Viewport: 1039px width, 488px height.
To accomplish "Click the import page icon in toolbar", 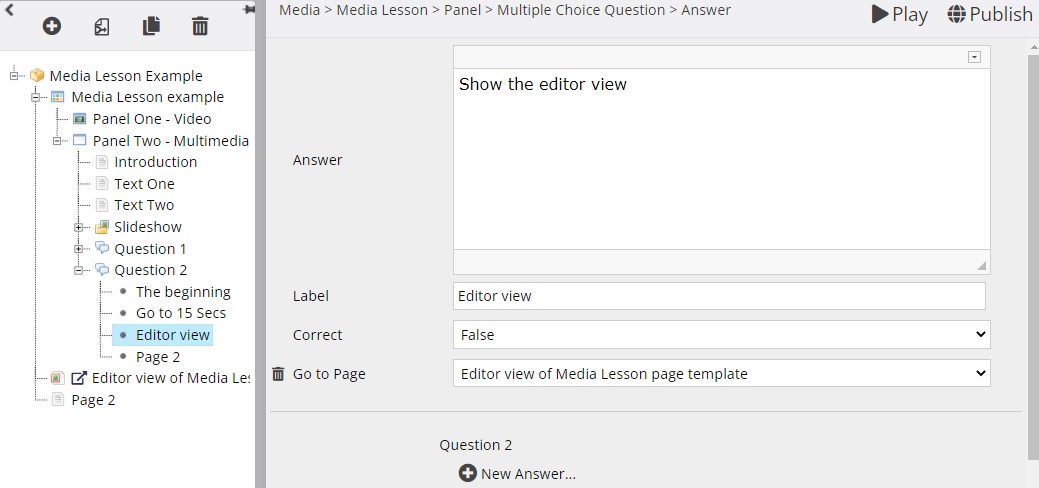I will tap(101, 27).
